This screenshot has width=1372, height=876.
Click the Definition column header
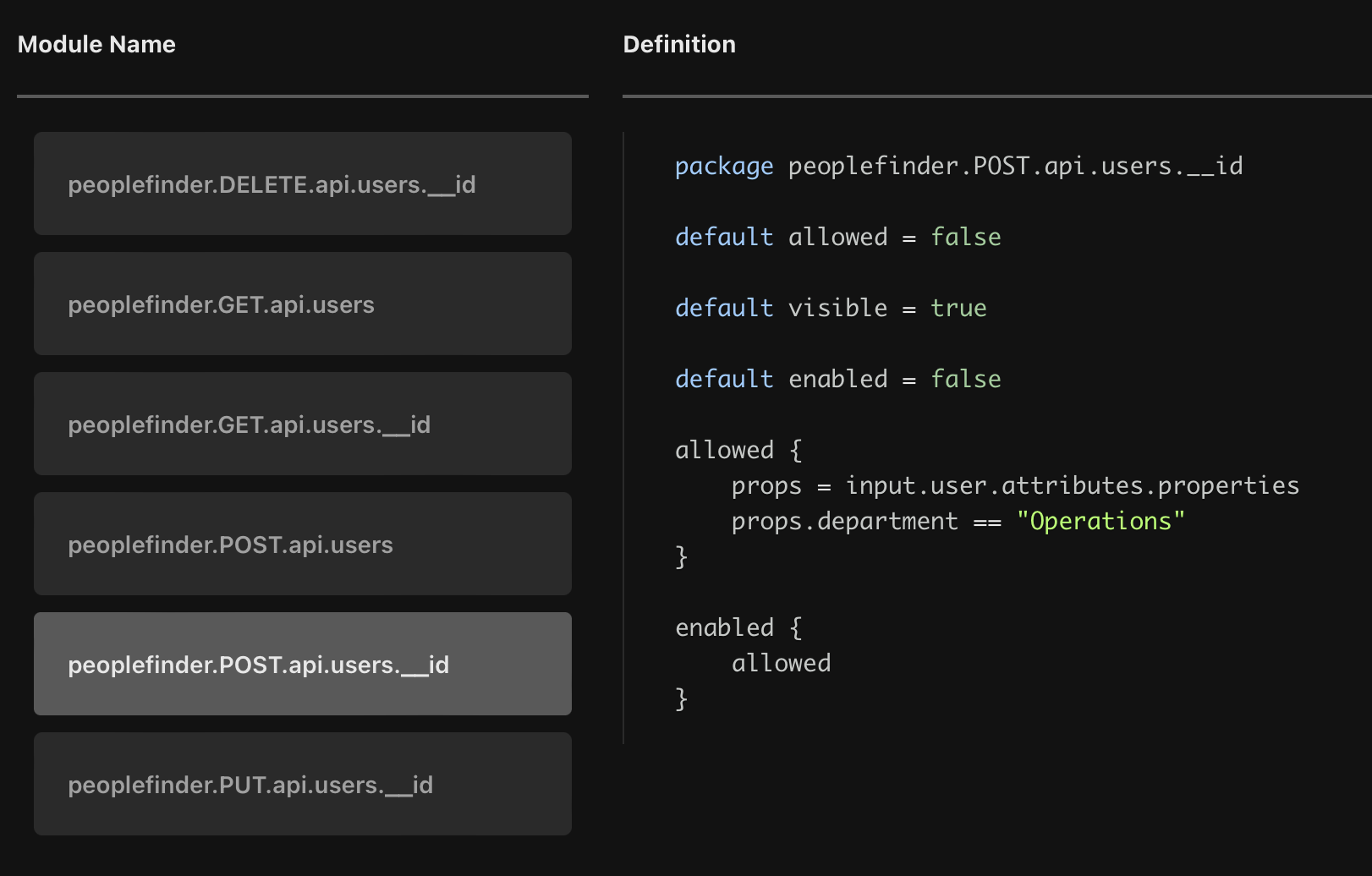pos(679,44)
